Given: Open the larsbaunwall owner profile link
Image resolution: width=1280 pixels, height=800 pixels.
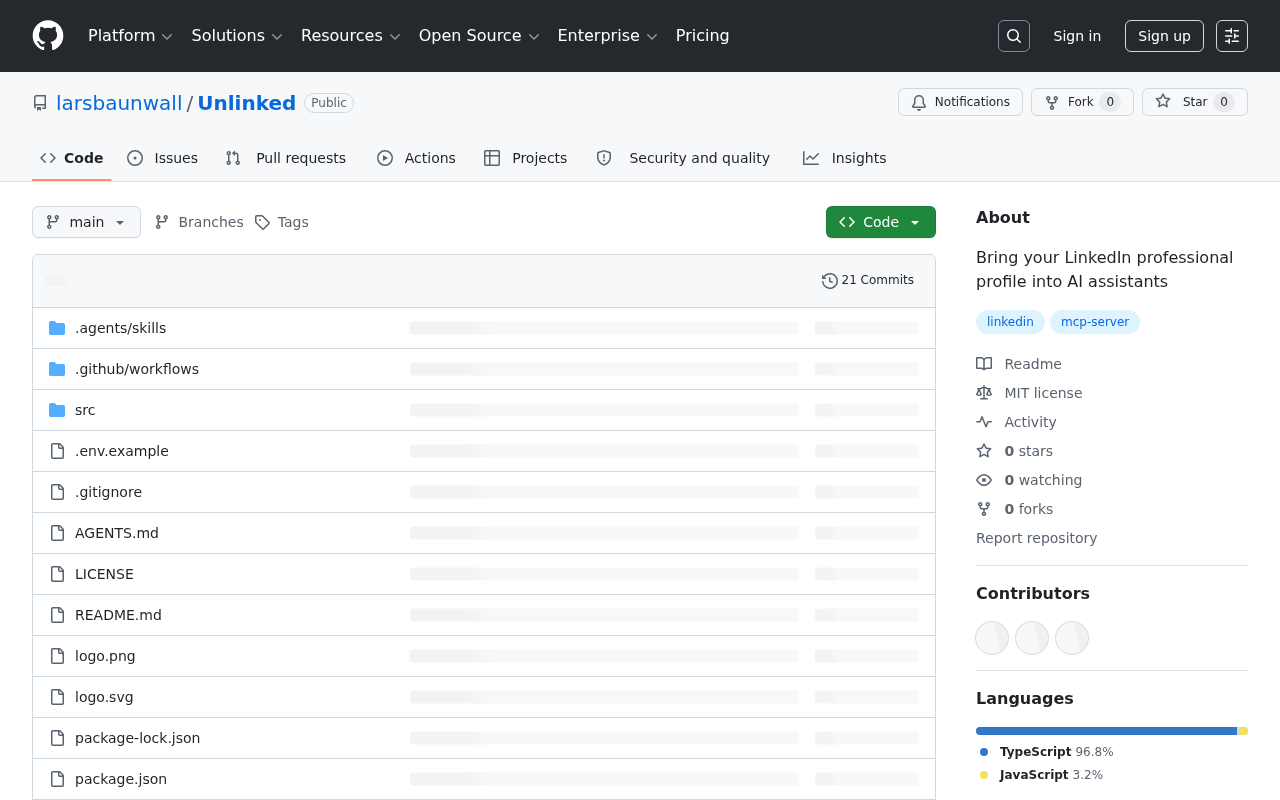Looking at the screenshot, I should tap(119, 103).
